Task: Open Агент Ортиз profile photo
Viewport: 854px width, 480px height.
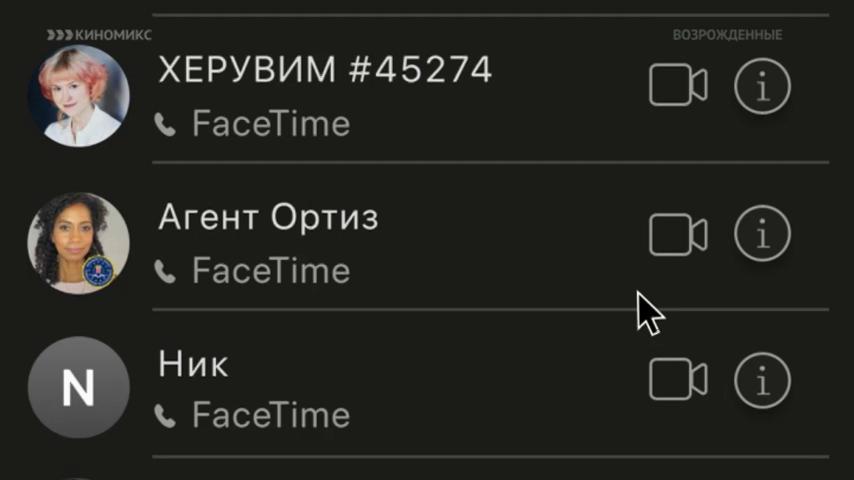Action: click(78, 243)
